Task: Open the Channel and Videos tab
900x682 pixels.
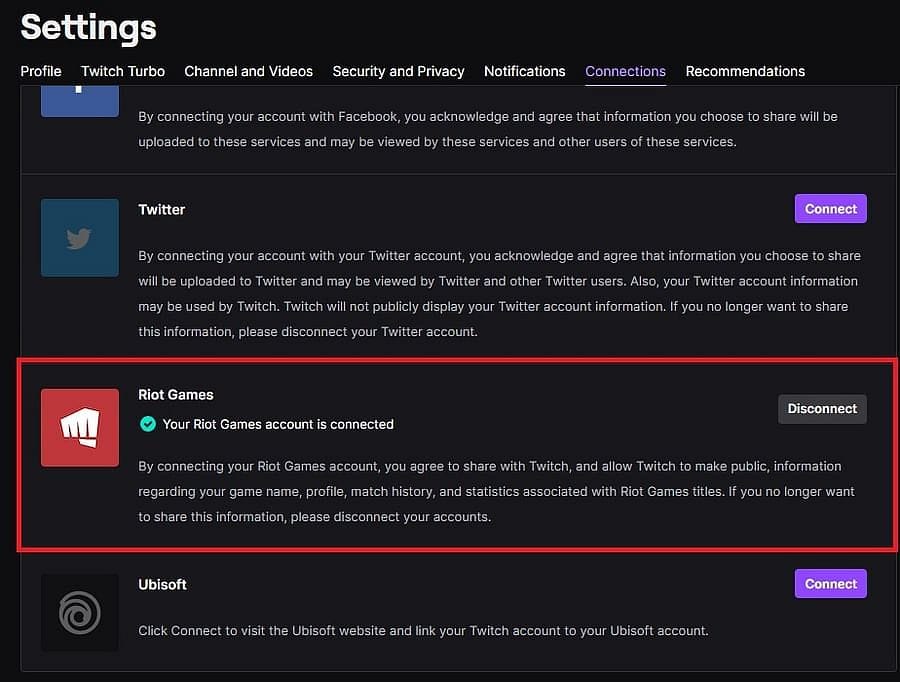Action: pyautogui.click(x=249, y=71)
